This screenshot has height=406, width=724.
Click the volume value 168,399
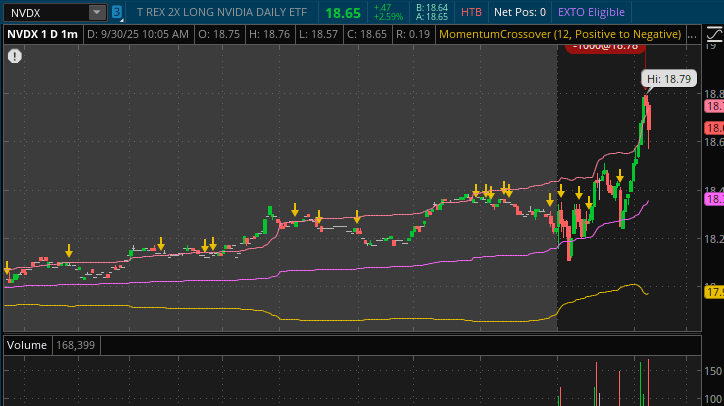click(75, 345)
